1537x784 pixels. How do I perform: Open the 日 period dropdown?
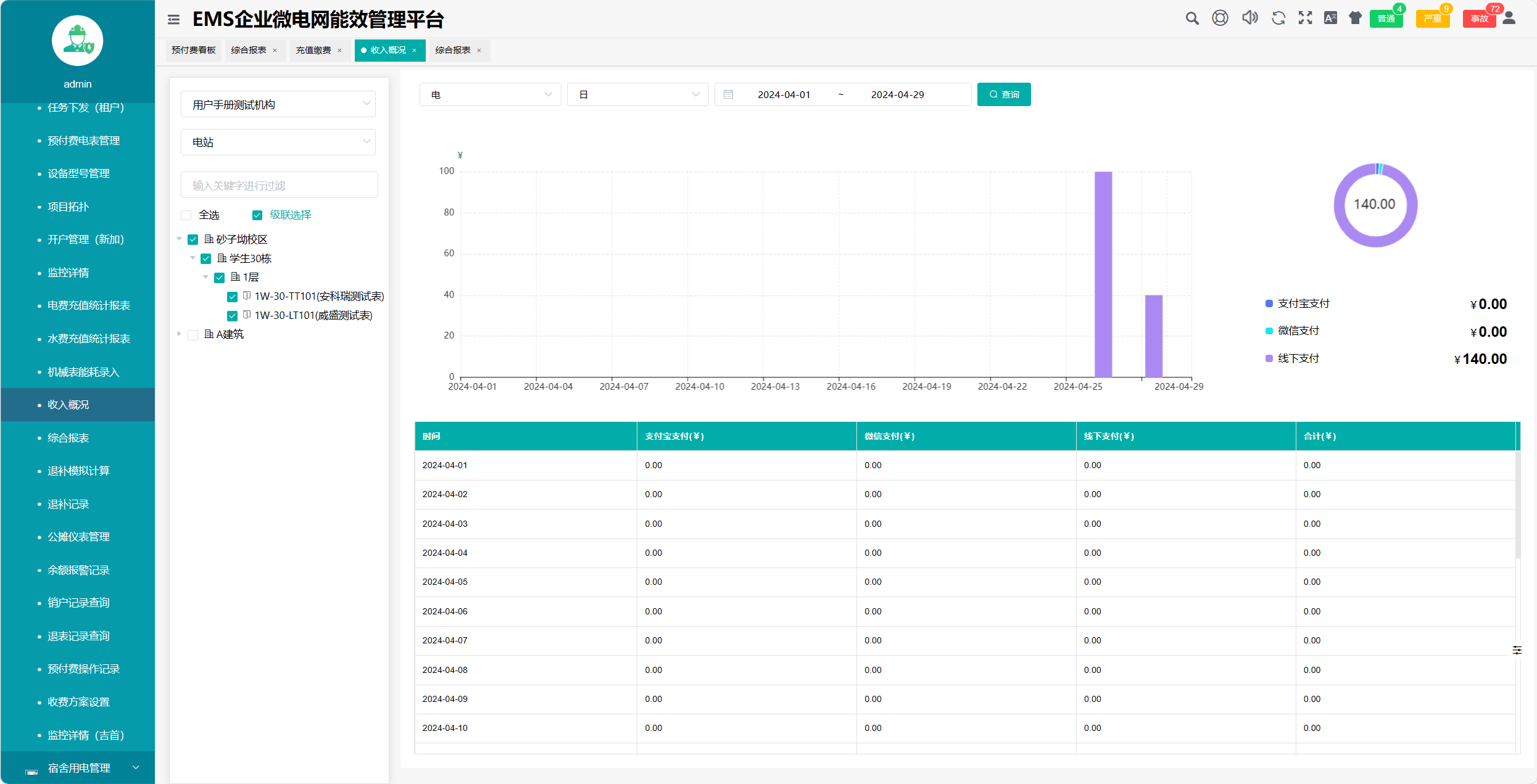pos(637,95)
